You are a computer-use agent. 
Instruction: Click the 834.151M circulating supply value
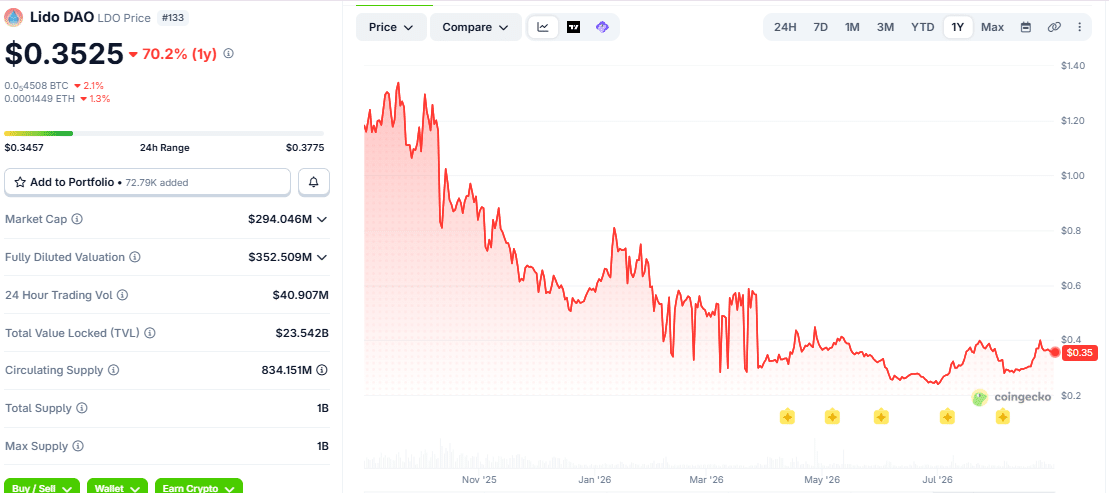[x=287, y=370]
